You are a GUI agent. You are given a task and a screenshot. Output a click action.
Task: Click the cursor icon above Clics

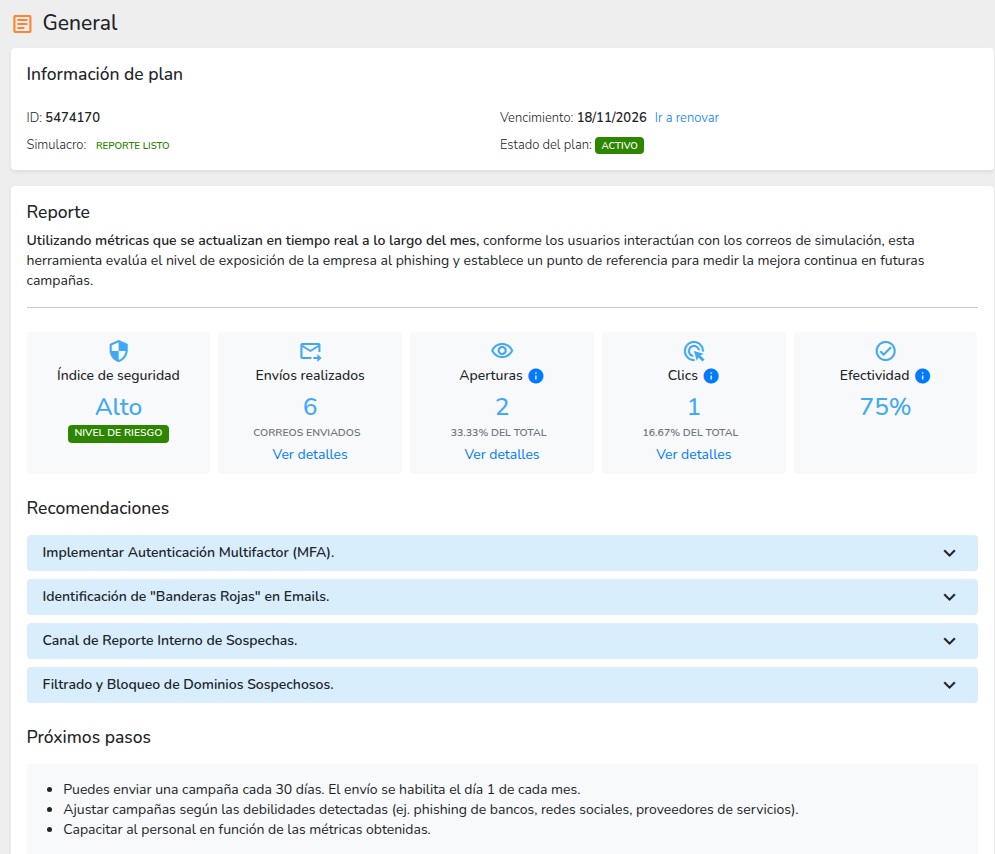694,351
